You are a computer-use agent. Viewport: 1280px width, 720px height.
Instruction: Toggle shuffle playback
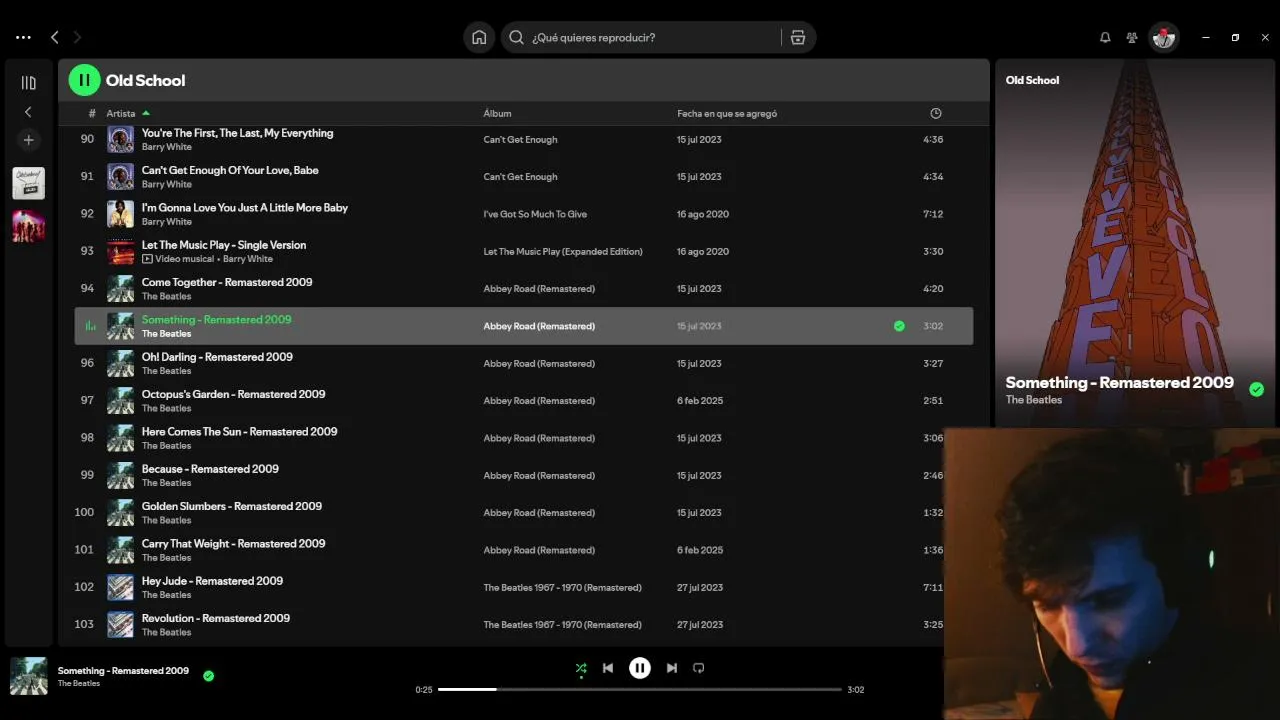point(581,668)
